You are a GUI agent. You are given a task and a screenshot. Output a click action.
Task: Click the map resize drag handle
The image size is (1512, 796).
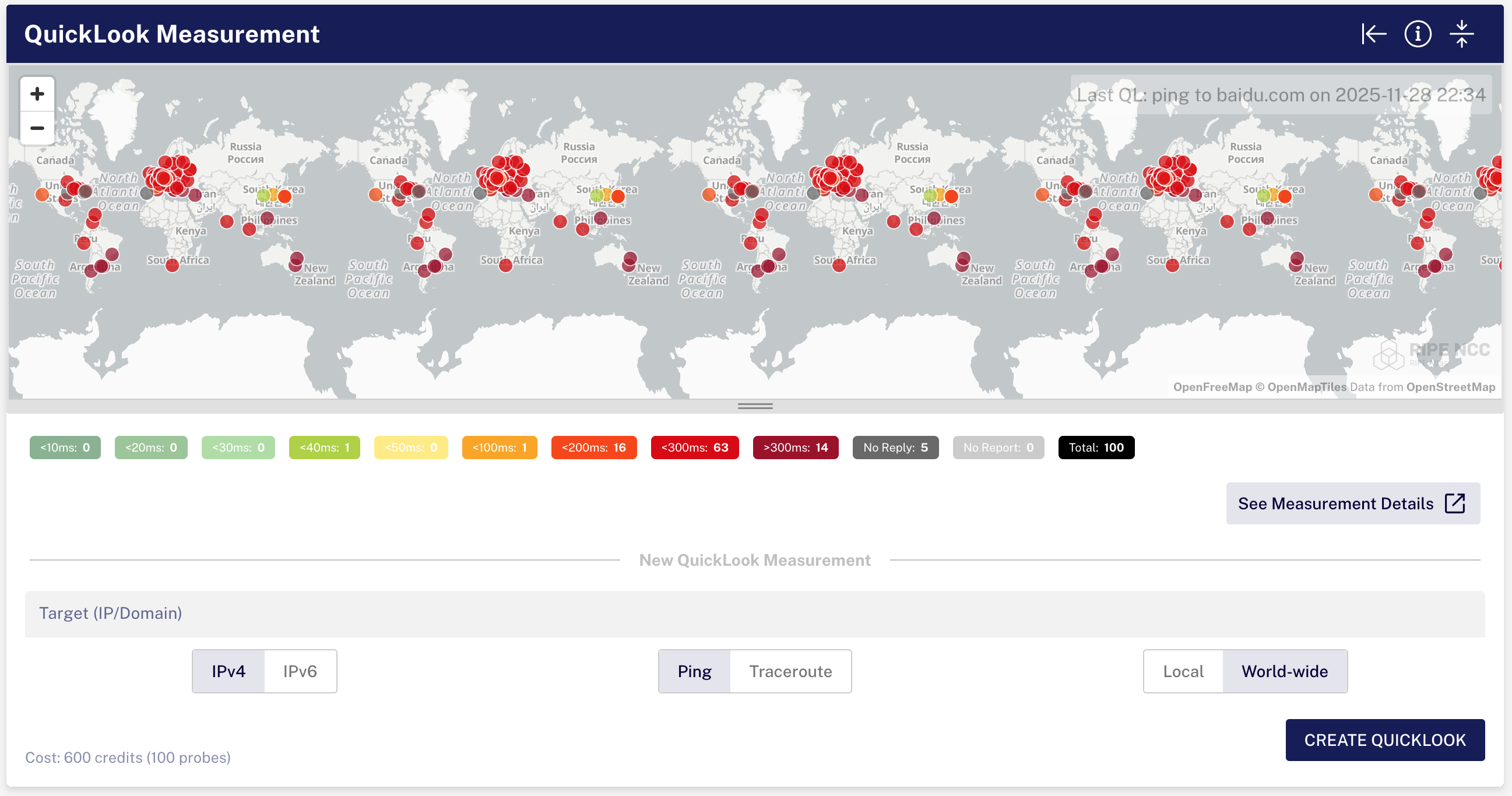tap(755, 406)
